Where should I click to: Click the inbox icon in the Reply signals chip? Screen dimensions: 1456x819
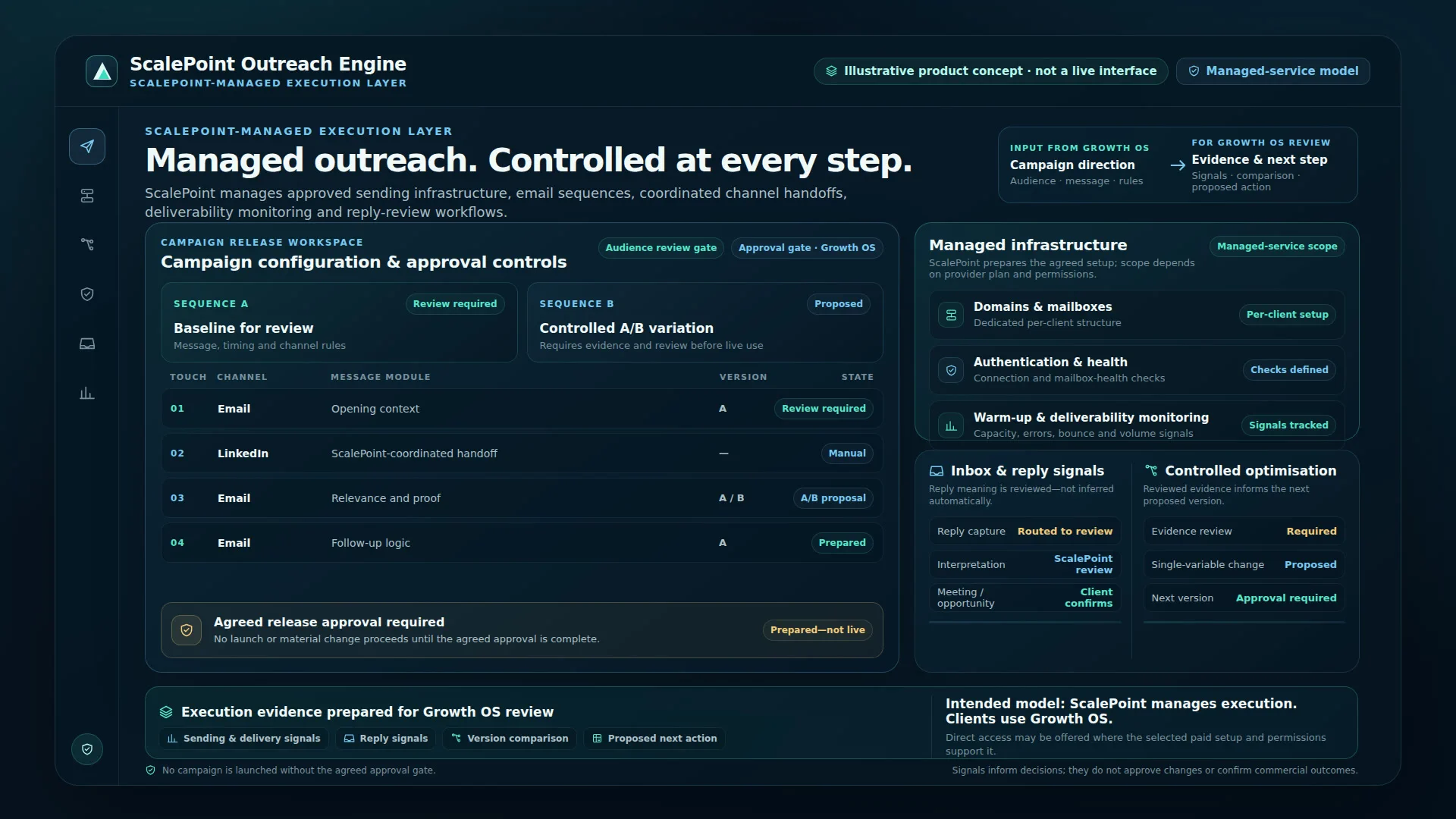pyautogui.click(x=349, y=739)
